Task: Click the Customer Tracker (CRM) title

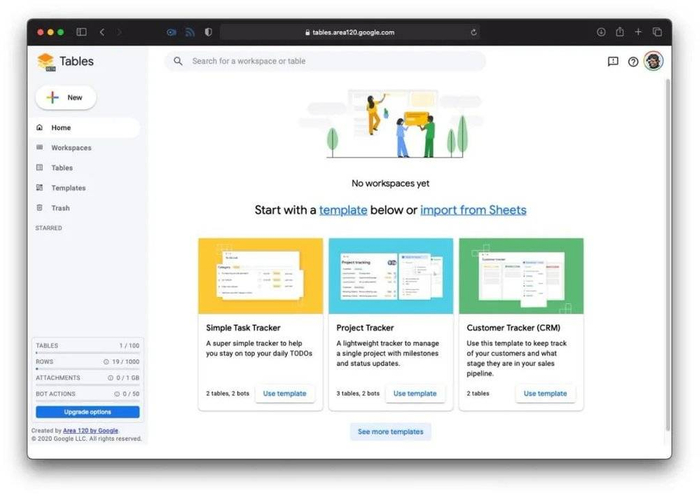Action: tap(513, 328)
